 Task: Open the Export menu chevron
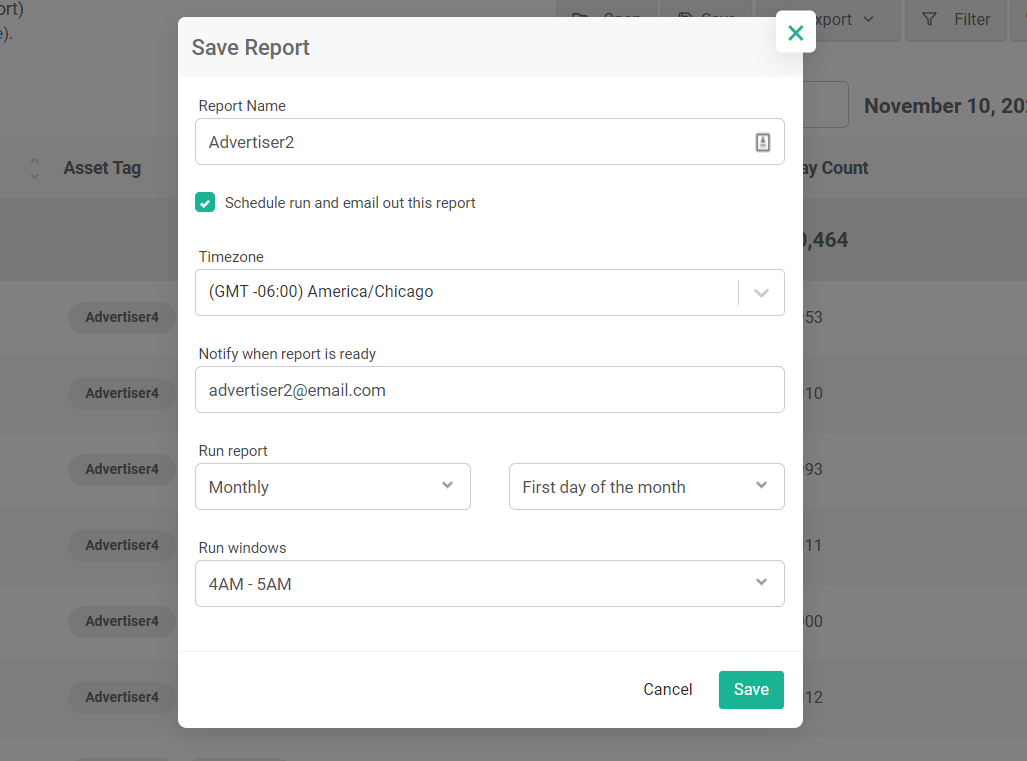(868, 20)
